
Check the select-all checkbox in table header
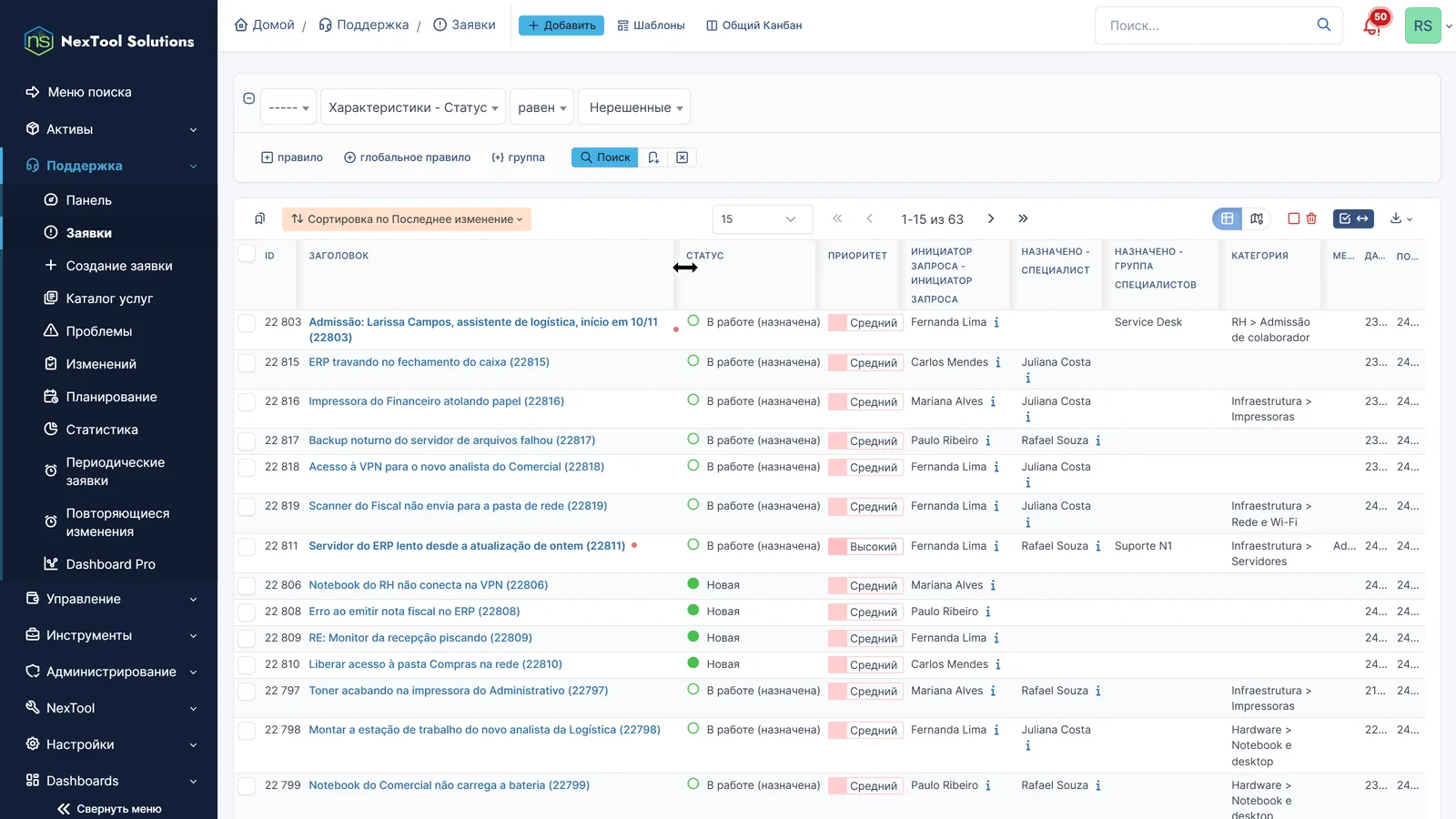click(247, 253)
